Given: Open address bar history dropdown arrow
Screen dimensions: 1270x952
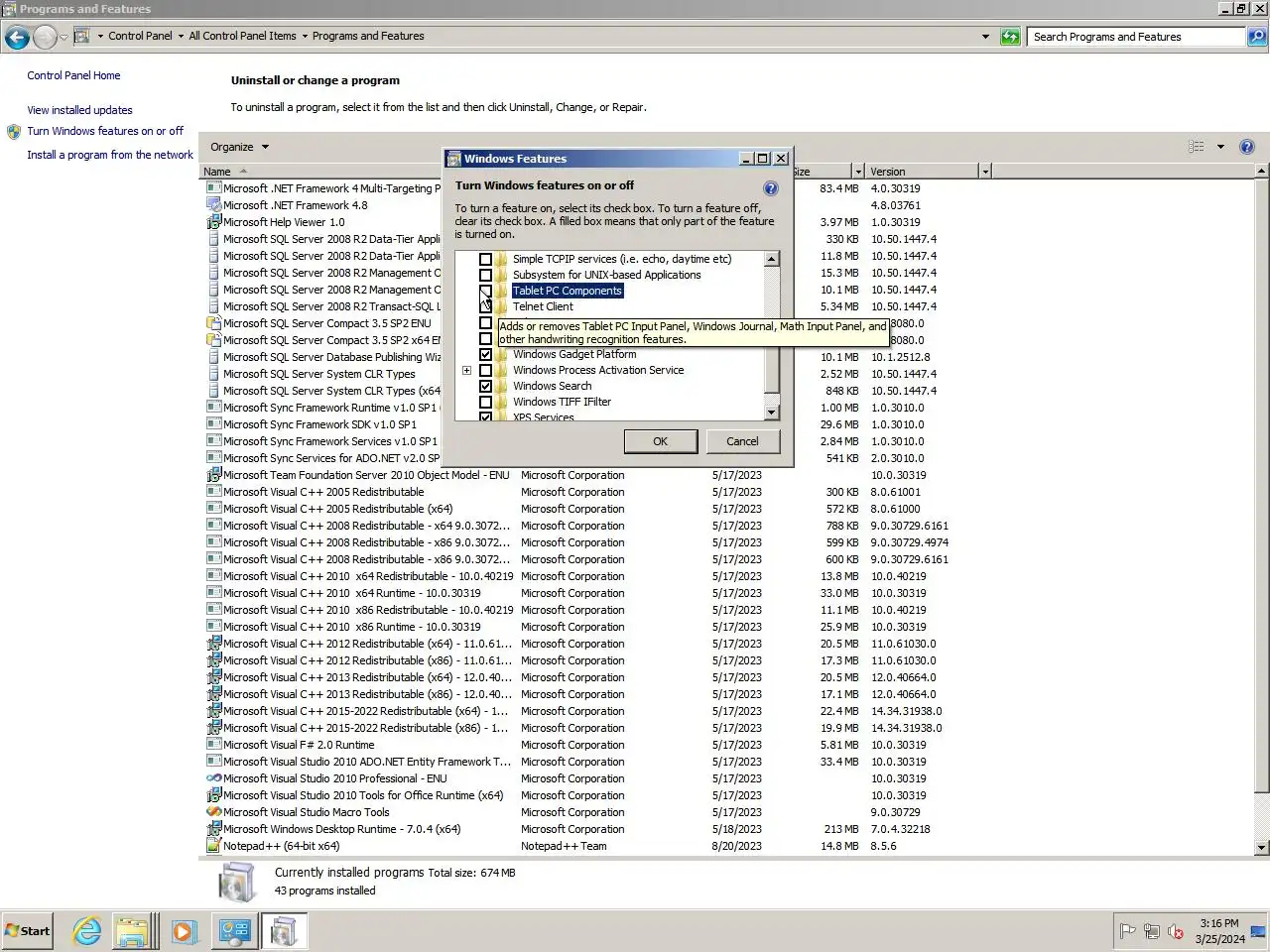Looking at the screenshot, I should (985, 37).
